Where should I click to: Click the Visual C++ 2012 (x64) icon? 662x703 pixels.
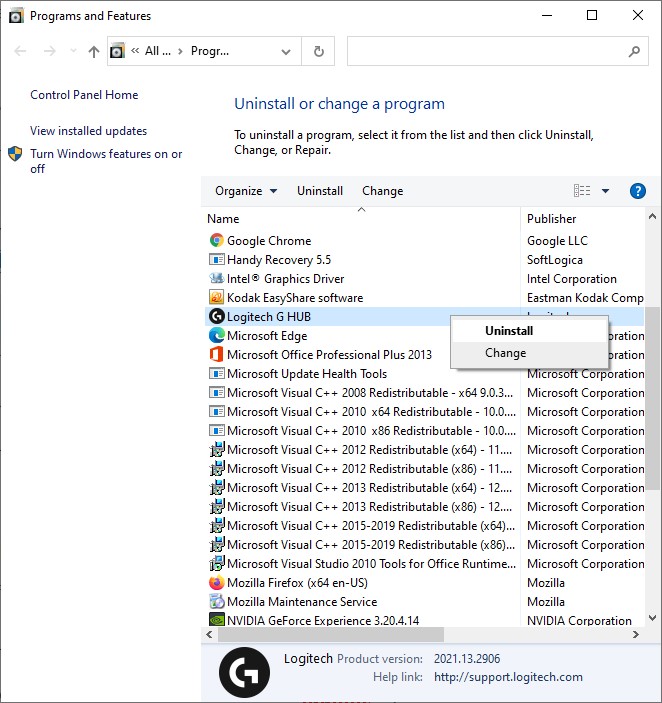(216, 449)
